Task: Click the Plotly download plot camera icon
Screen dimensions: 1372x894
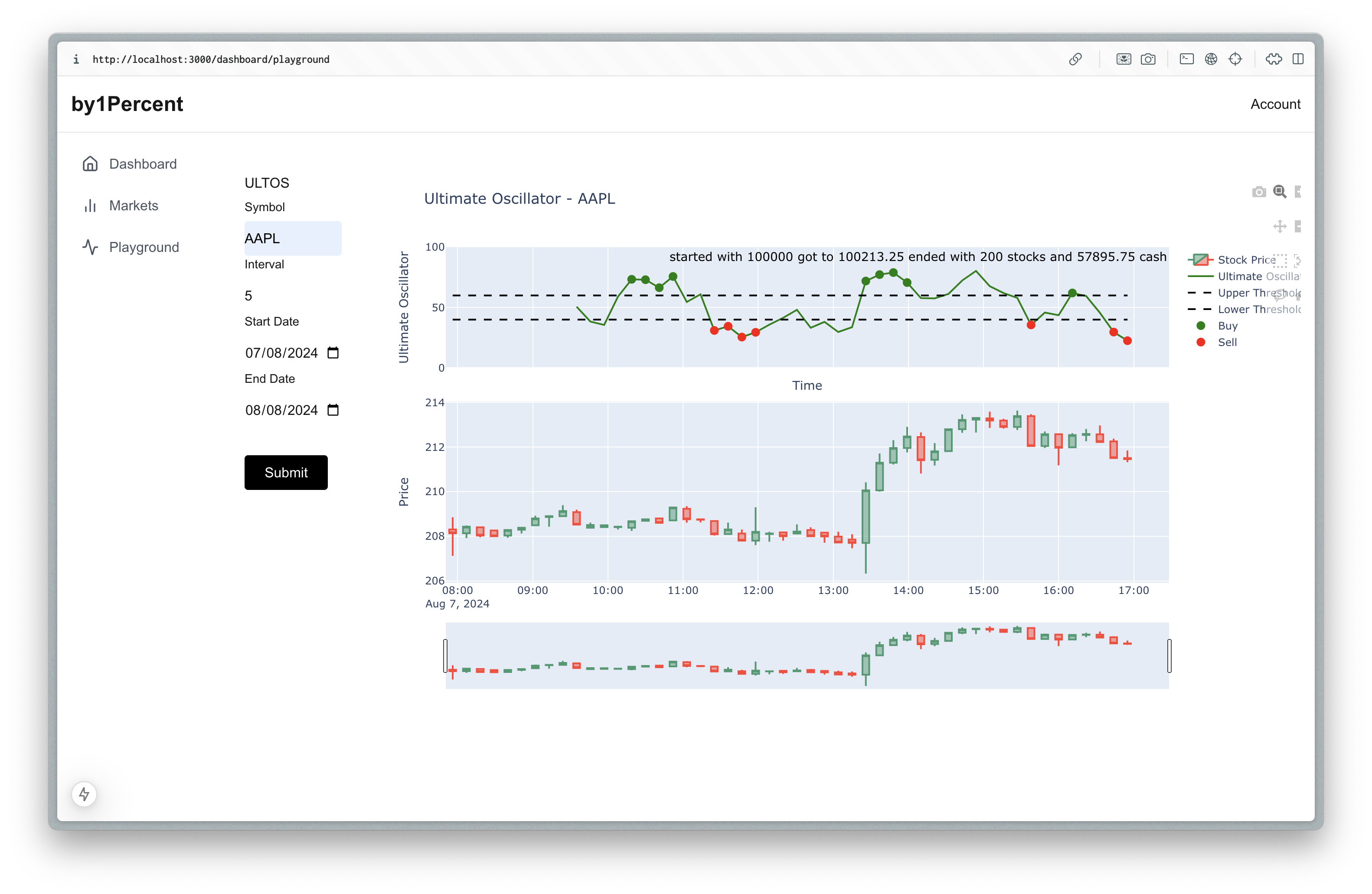Action: 1258,192
